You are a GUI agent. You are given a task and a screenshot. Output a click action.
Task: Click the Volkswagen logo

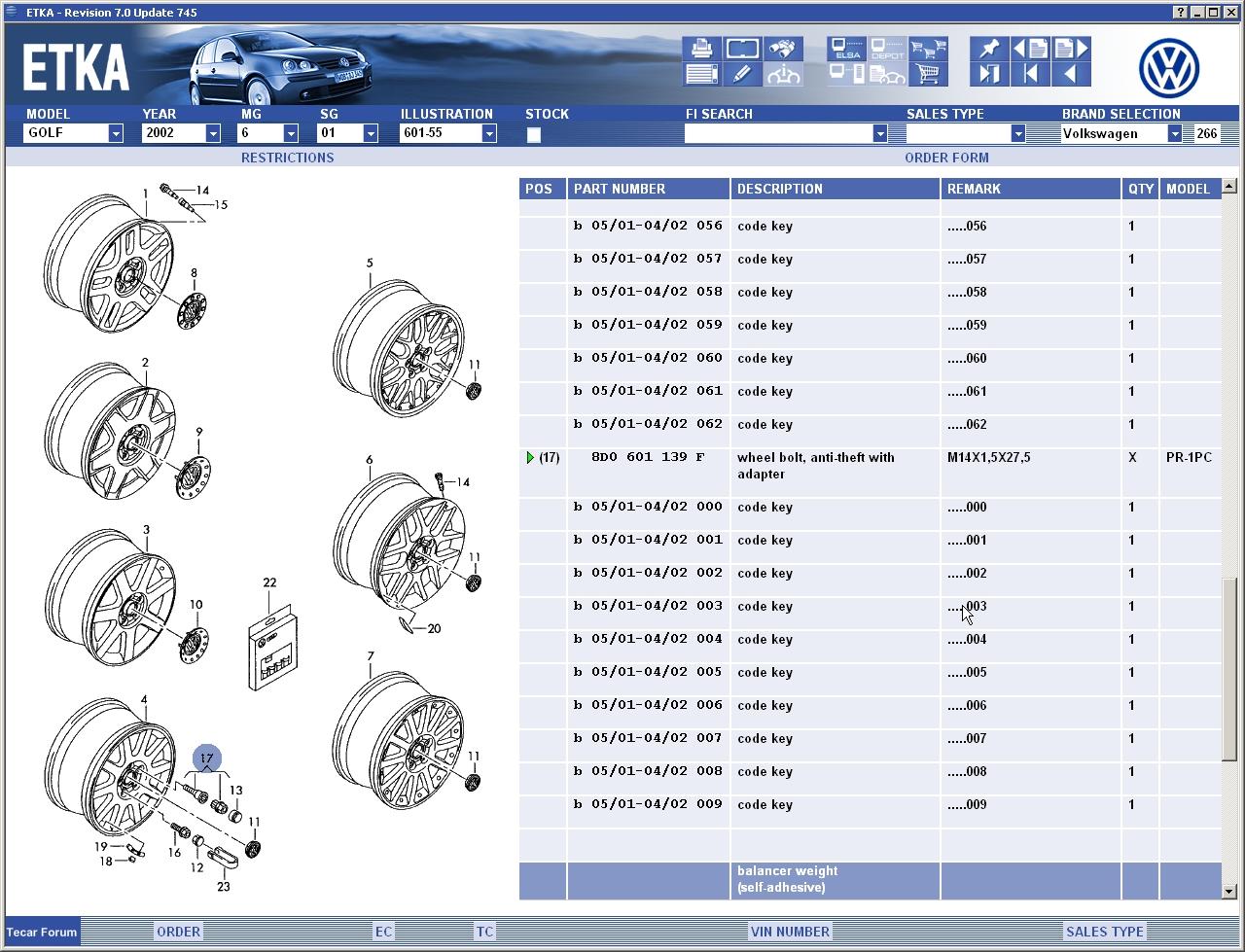click(1168, 68)
